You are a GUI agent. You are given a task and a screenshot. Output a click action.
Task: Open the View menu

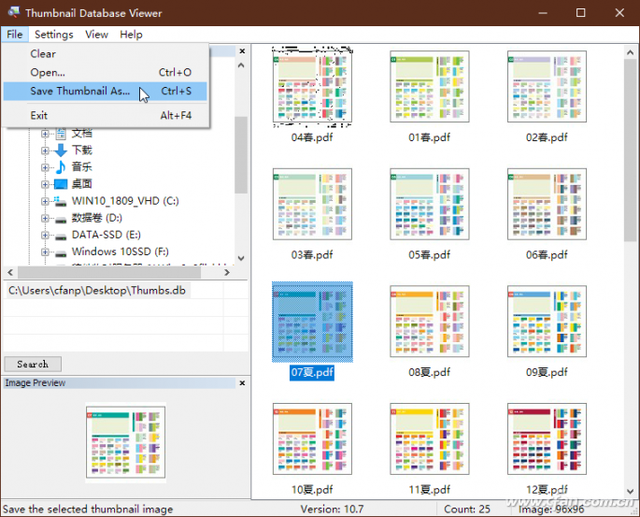pyautogui.click(x=97, y=35)
